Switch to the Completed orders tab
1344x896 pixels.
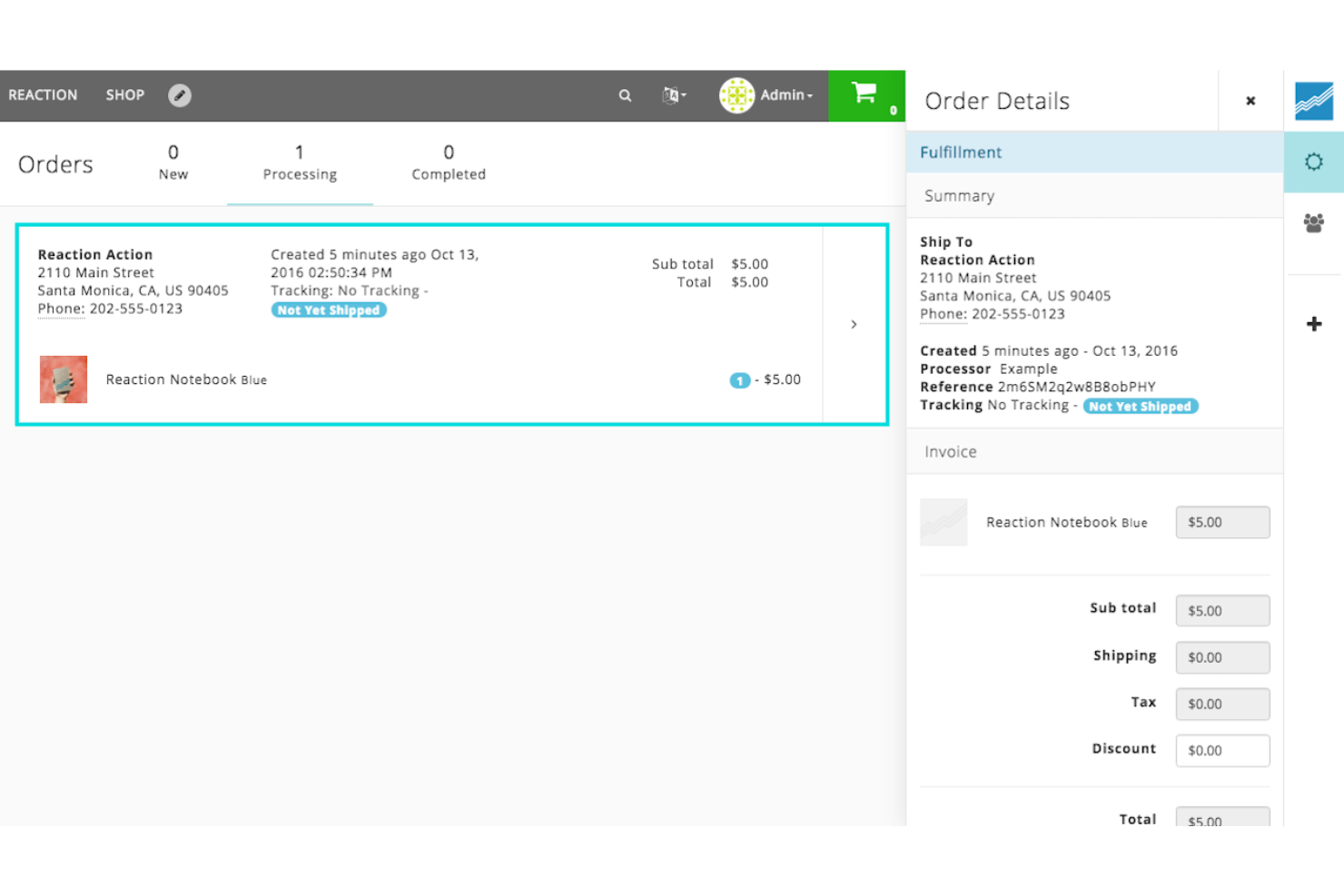point(449,163)
